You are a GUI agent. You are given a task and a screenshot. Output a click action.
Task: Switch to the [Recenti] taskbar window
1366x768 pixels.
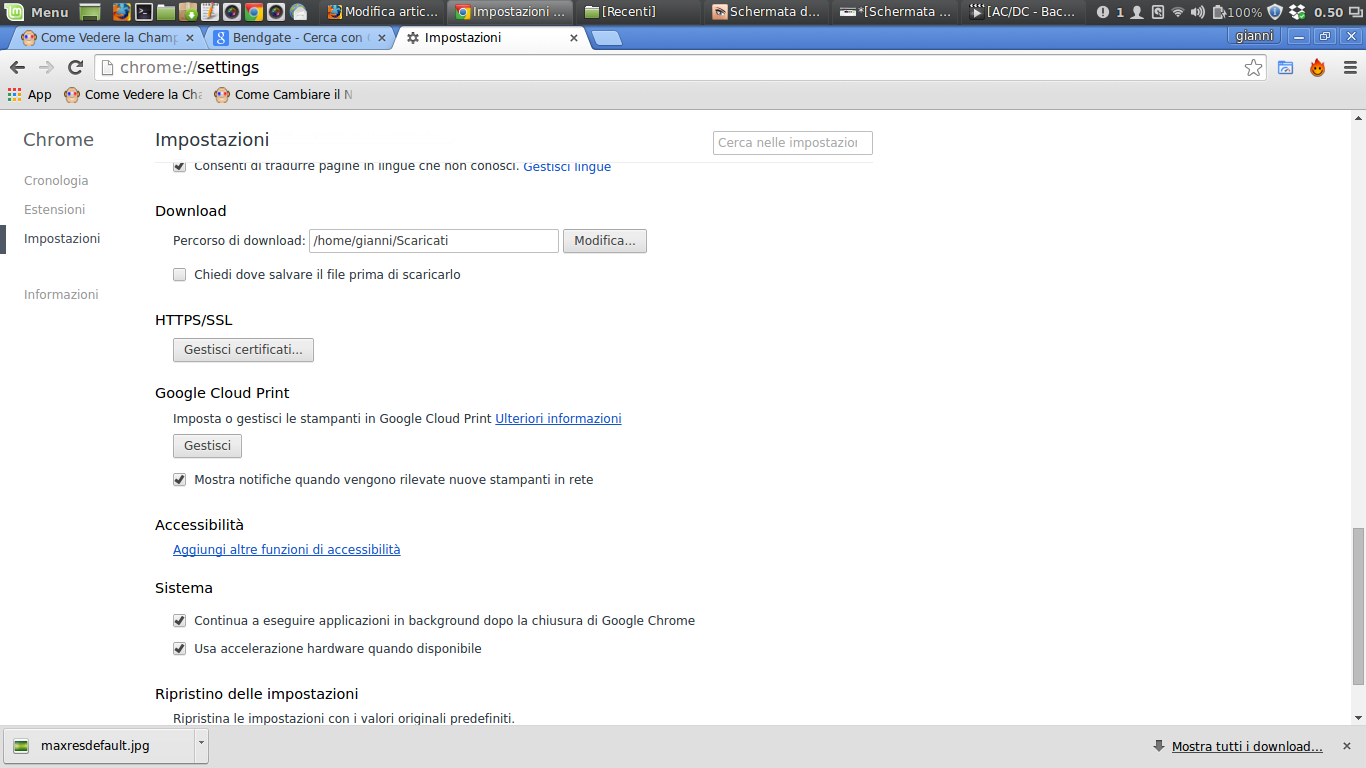pyautogui.click(x=640, y=12)
